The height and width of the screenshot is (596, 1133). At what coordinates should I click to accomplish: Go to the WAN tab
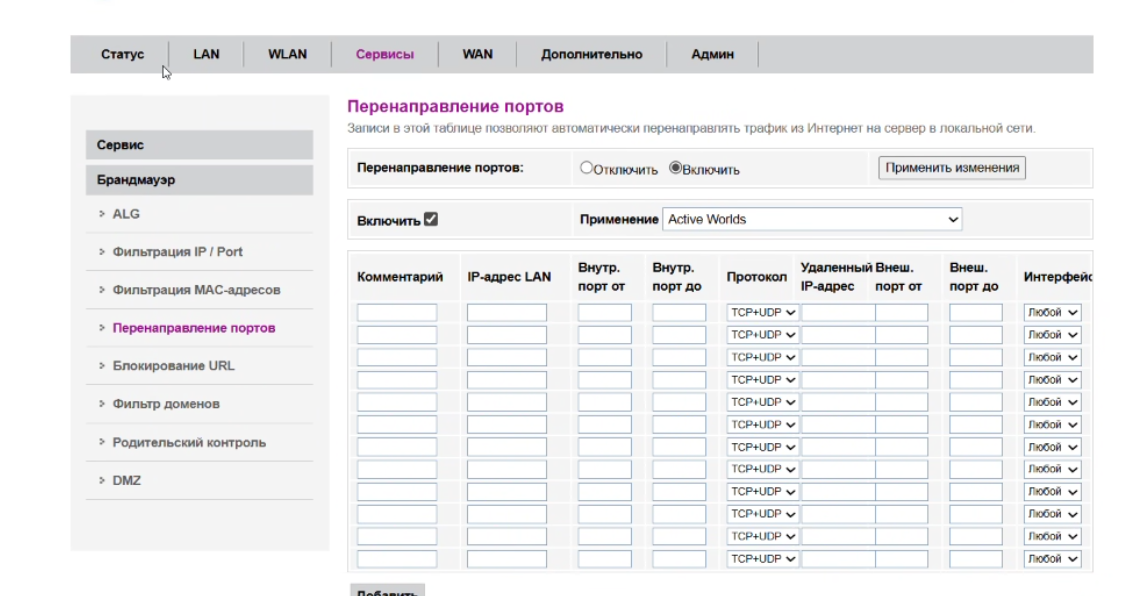coord(477,55)
